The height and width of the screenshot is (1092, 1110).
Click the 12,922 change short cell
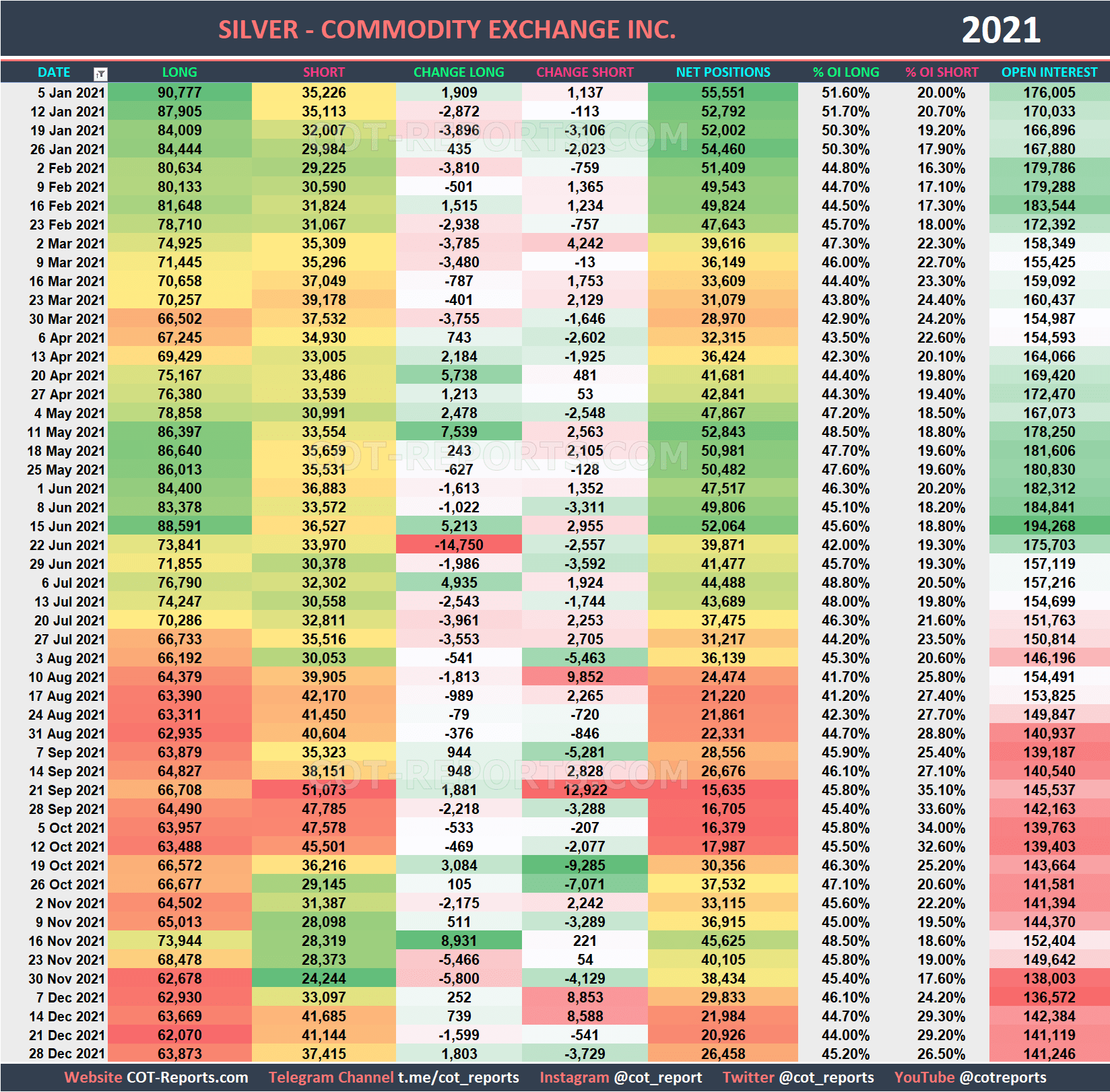coord(585,790)
